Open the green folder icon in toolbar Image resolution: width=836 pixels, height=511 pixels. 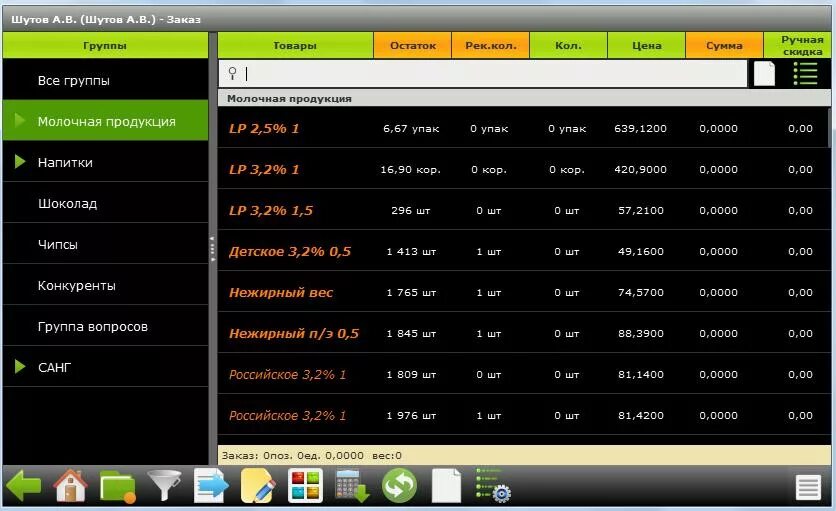118,486
